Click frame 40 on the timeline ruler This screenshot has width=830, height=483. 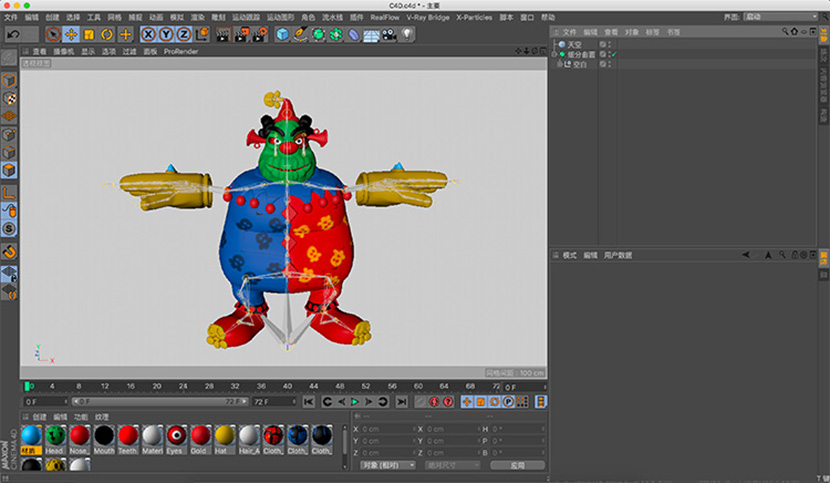[x=287, y=386]
